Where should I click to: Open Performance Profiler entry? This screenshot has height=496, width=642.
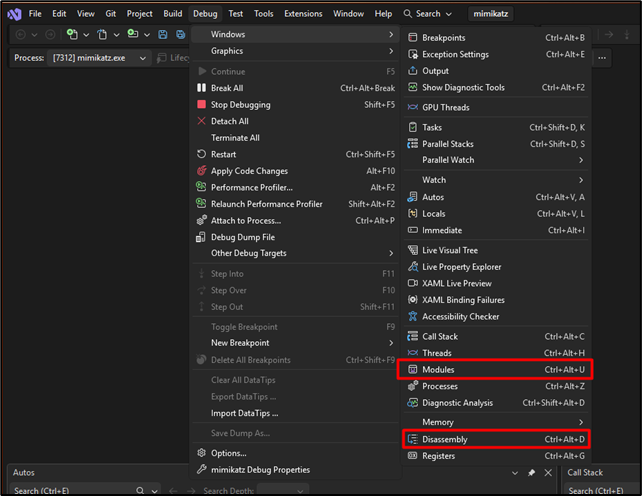point(295,188)
